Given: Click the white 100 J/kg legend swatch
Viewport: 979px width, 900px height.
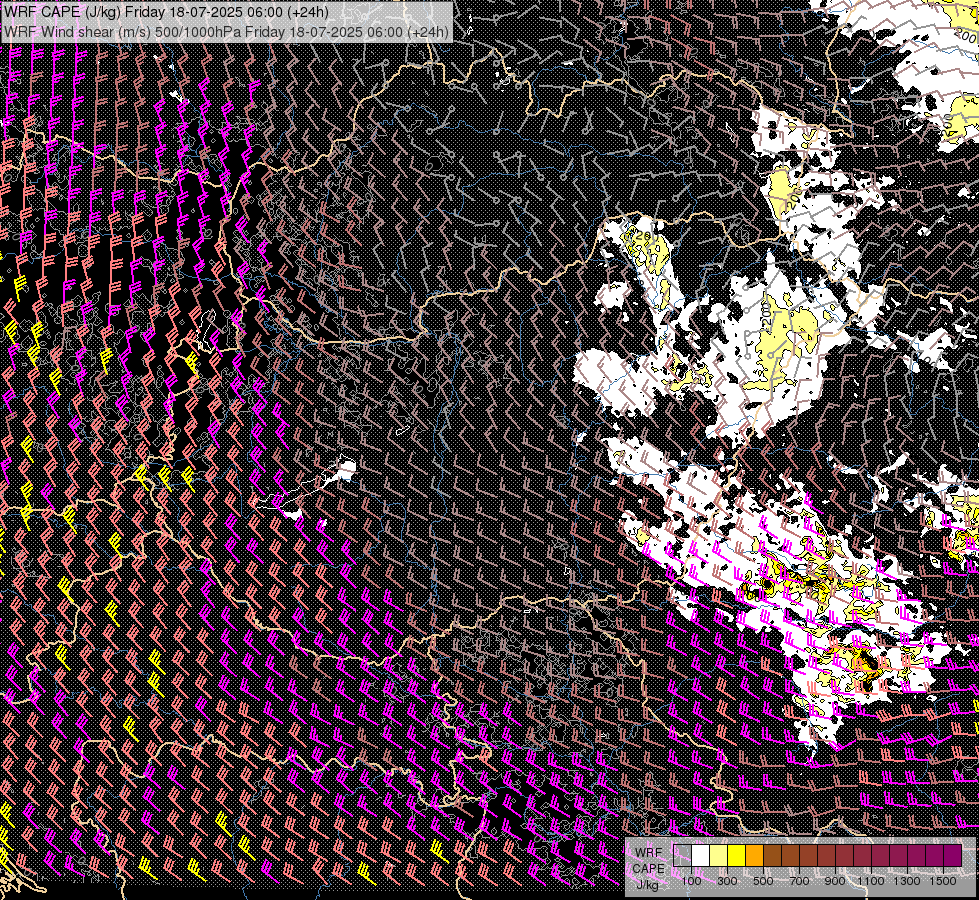Looking at the screenshot, I should (701, 855).
